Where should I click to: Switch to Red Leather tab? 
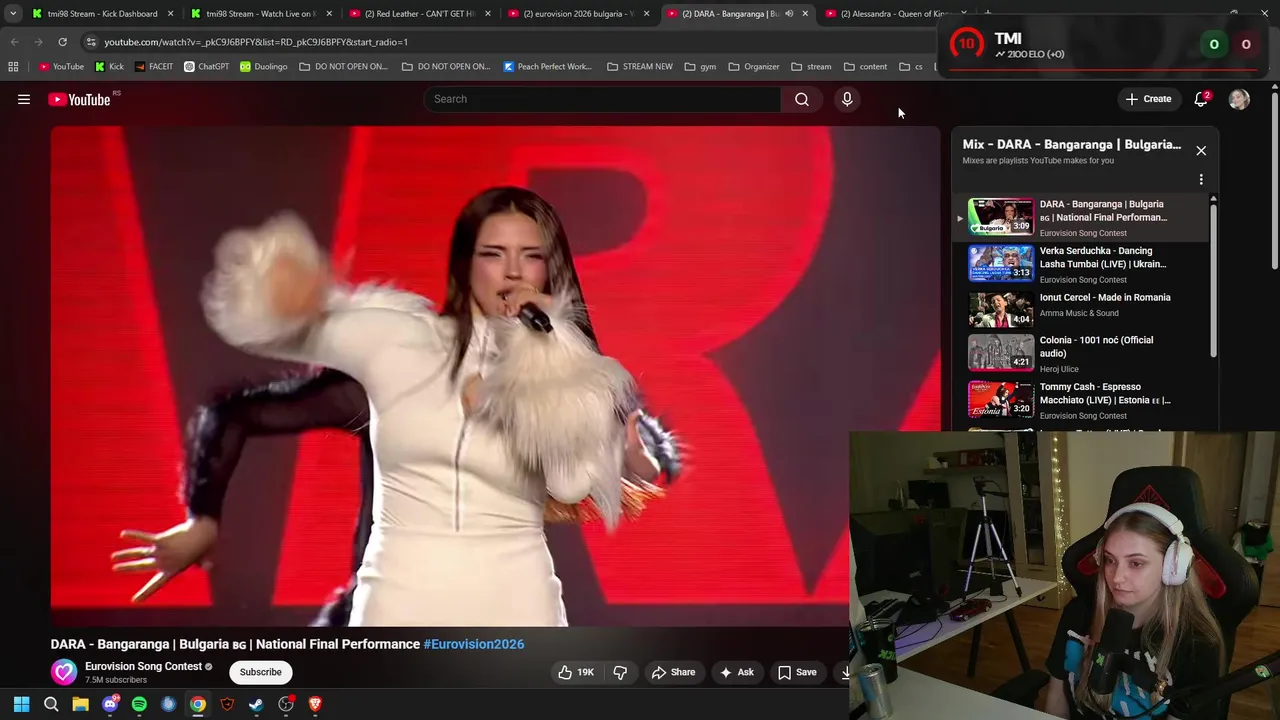pyautogui.click(x=419, y=14)
